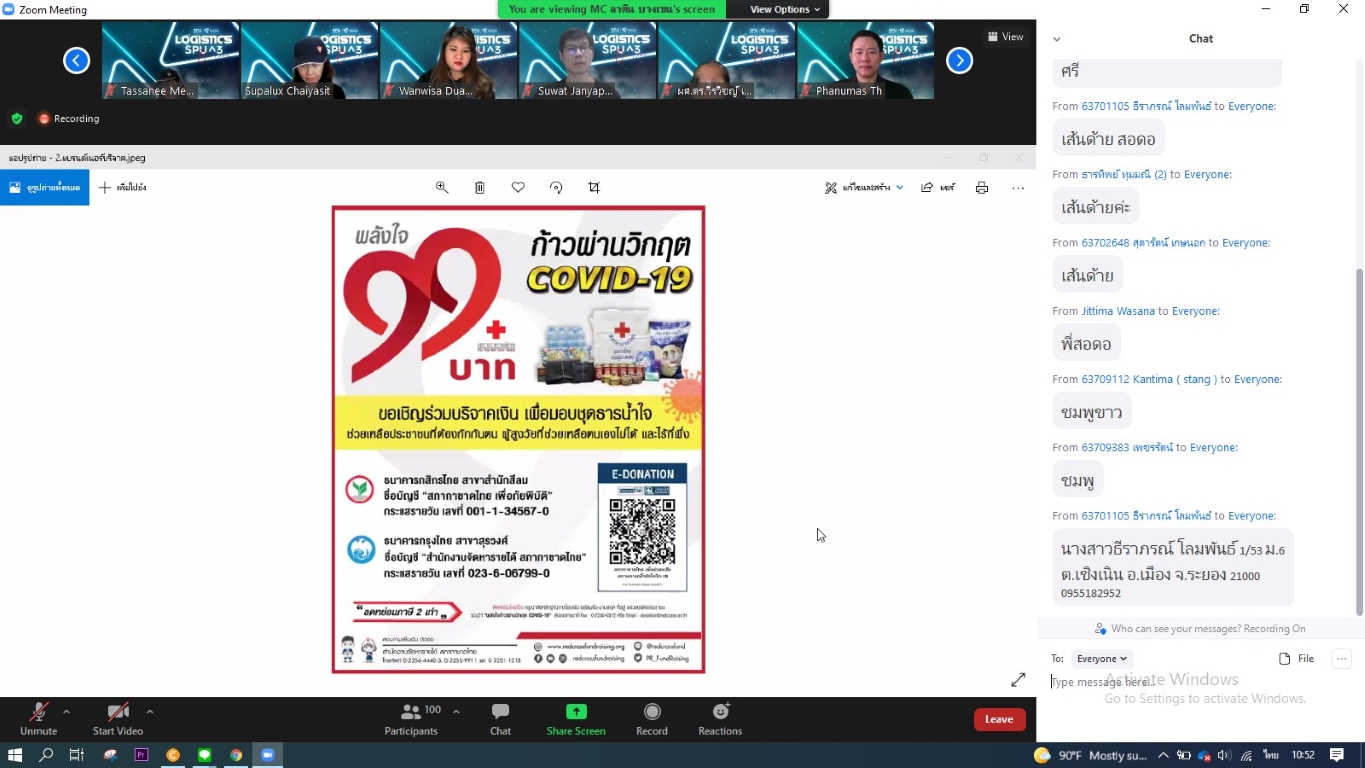
Task: Open Premiere Pro from taskbar
Action: point(141,755)
